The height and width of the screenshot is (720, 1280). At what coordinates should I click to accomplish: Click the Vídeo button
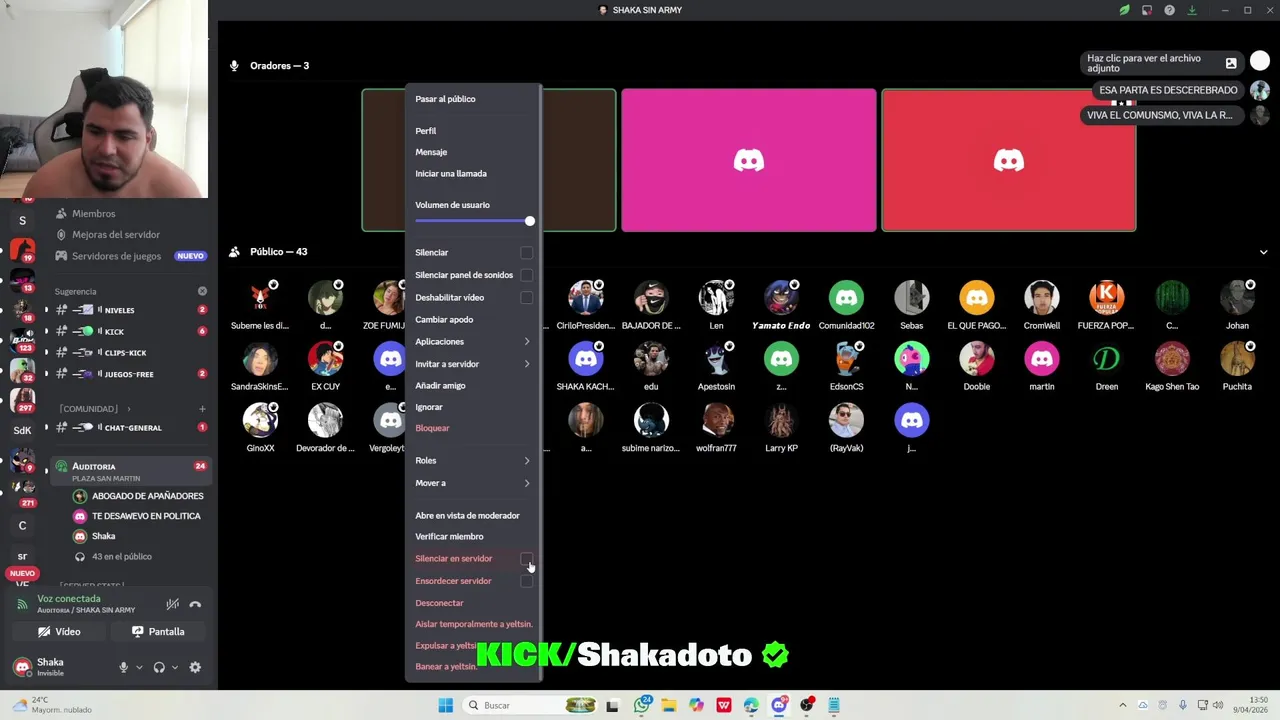pyautogui.click(x=59, y=632)
